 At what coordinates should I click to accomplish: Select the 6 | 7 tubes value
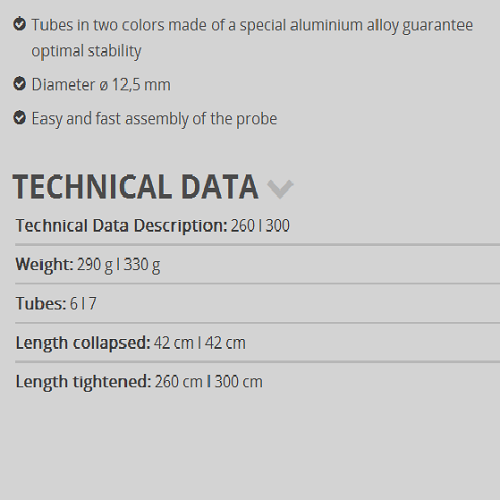pyautogui.click(x=83, y=304)
